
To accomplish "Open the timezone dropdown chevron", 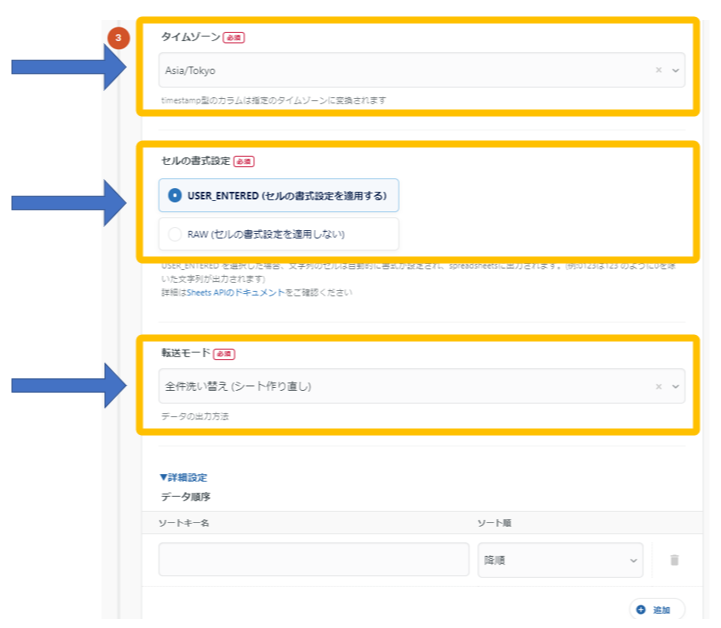I will 675,70.
